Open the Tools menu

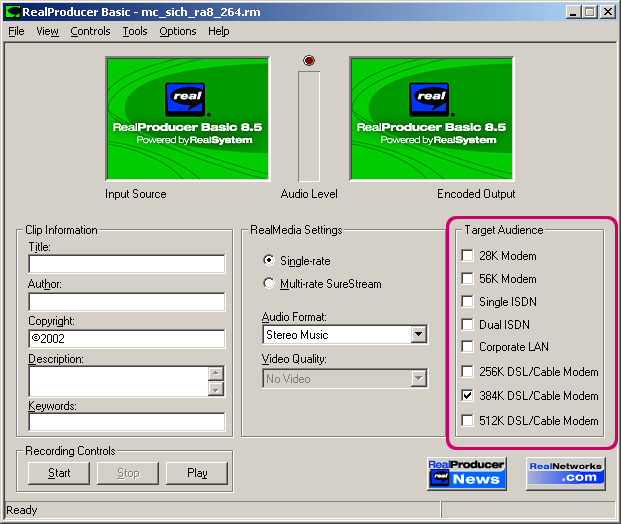(135, 31)
